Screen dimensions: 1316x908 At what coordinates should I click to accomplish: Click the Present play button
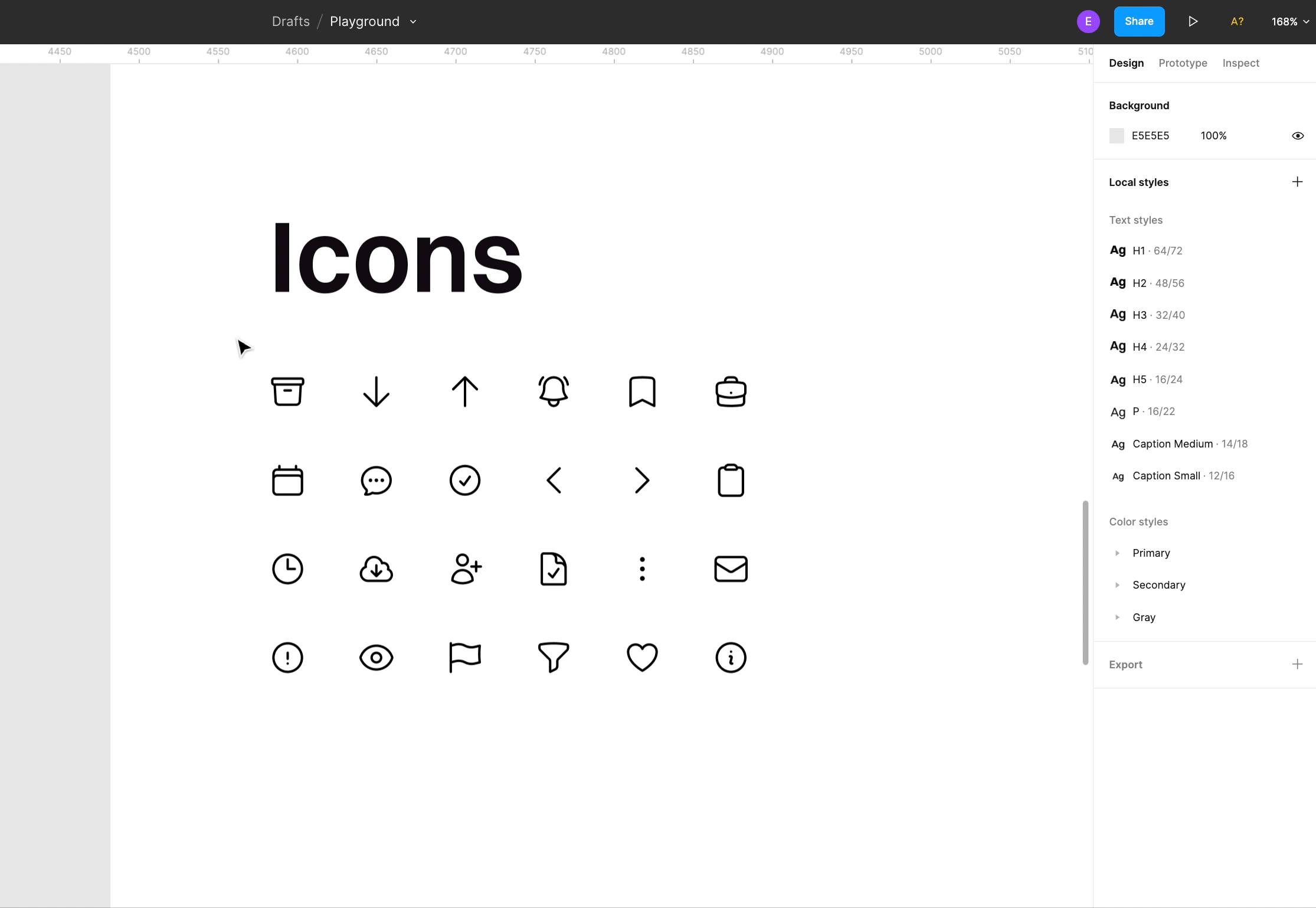1193,21
